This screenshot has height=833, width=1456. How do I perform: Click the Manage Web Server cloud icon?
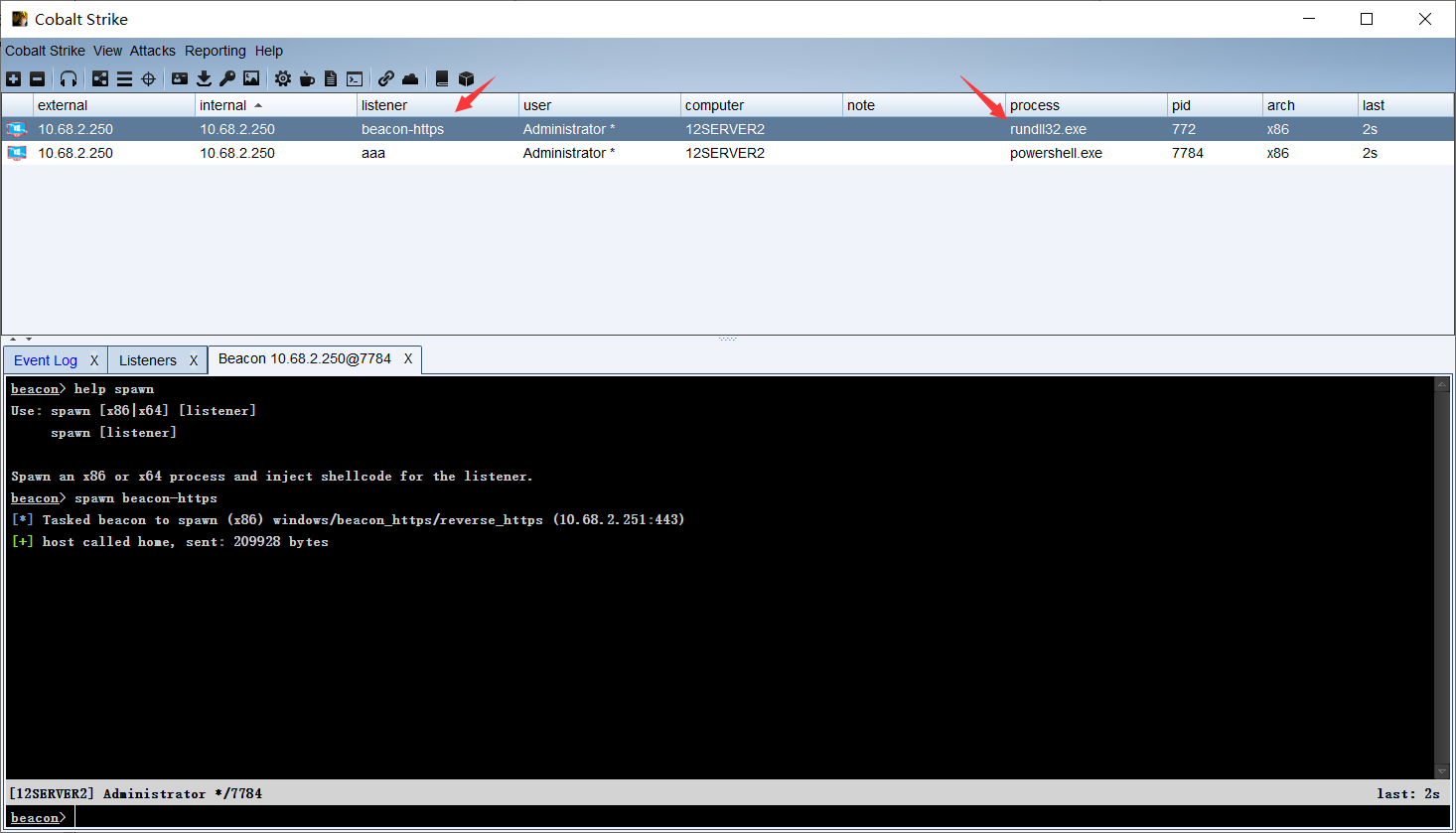click(x=410, y=78)
